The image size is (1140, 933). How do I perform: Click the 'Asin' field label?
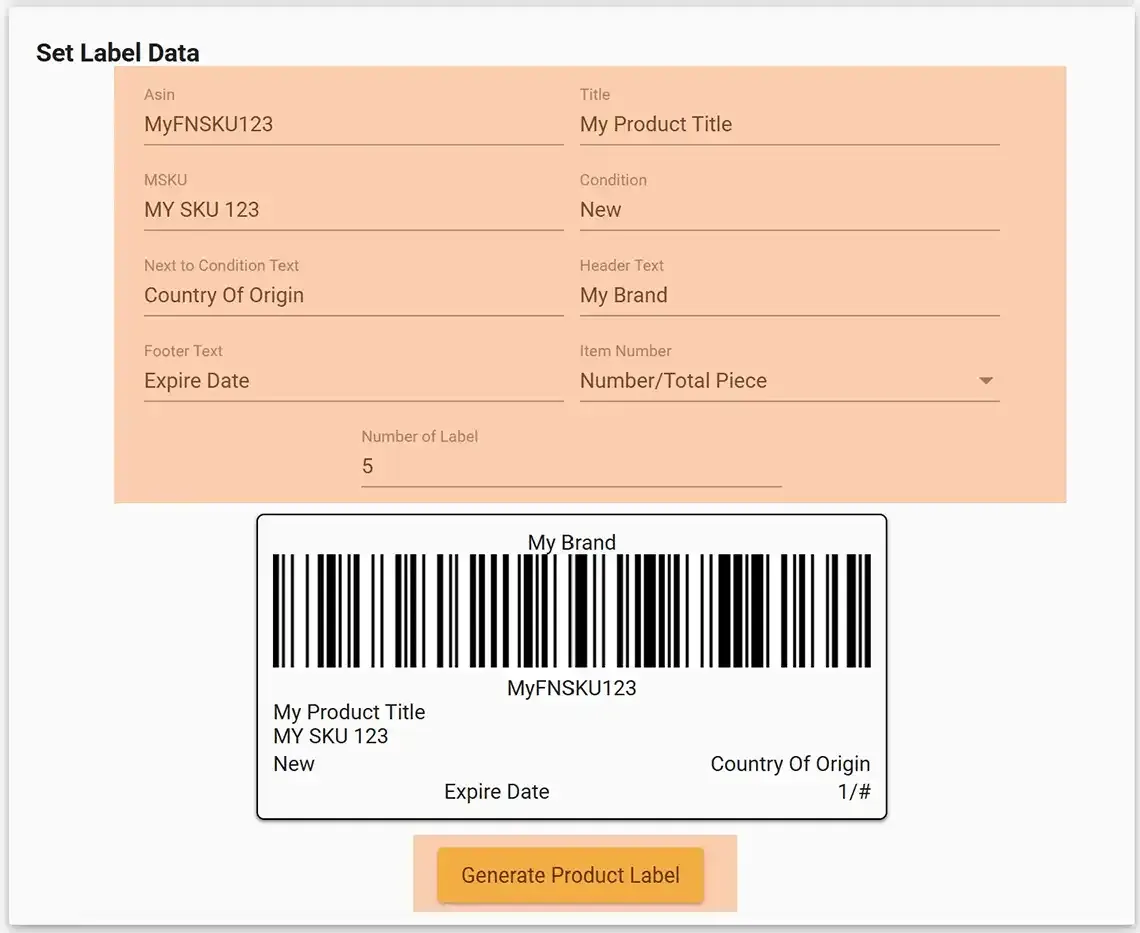pos(159,95)
